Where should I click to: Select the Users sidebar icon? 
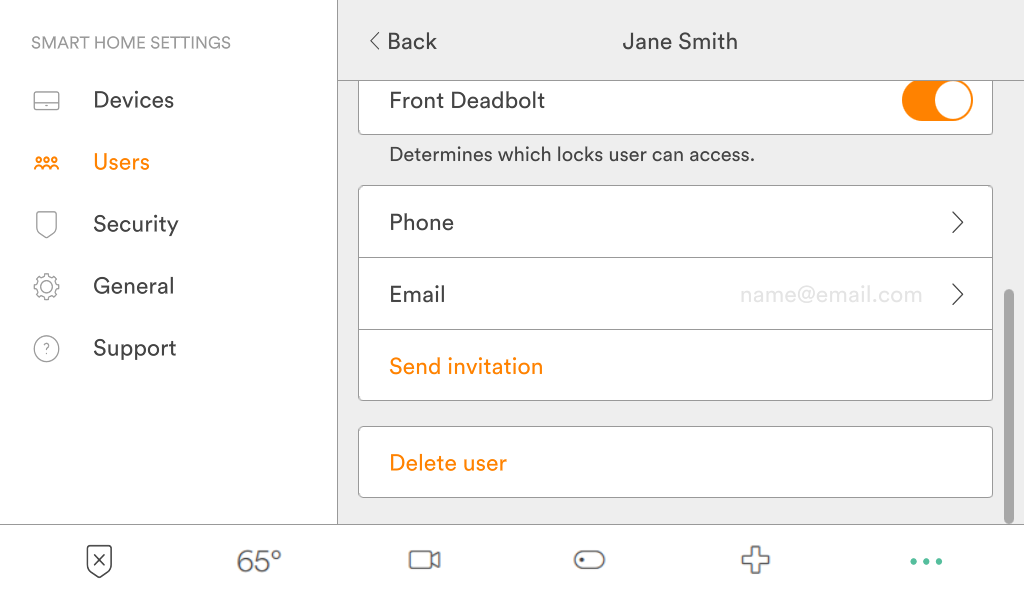coord(46,162)
